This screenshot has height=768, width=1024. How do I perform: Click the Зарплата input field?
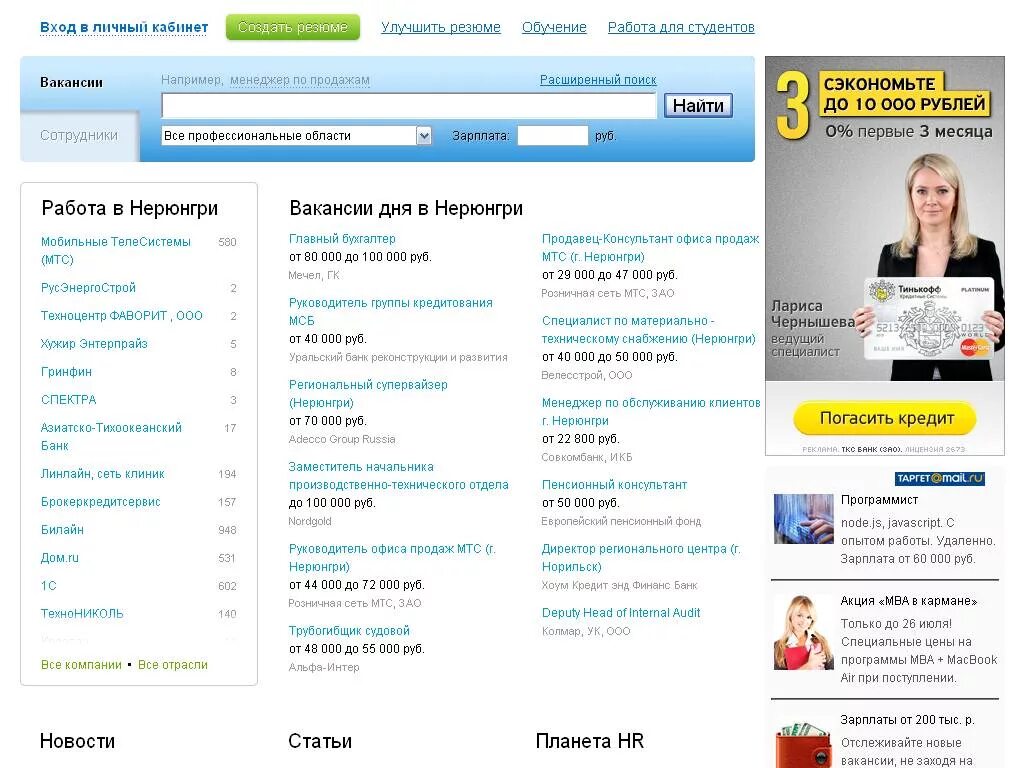click(x=552, y=136)
